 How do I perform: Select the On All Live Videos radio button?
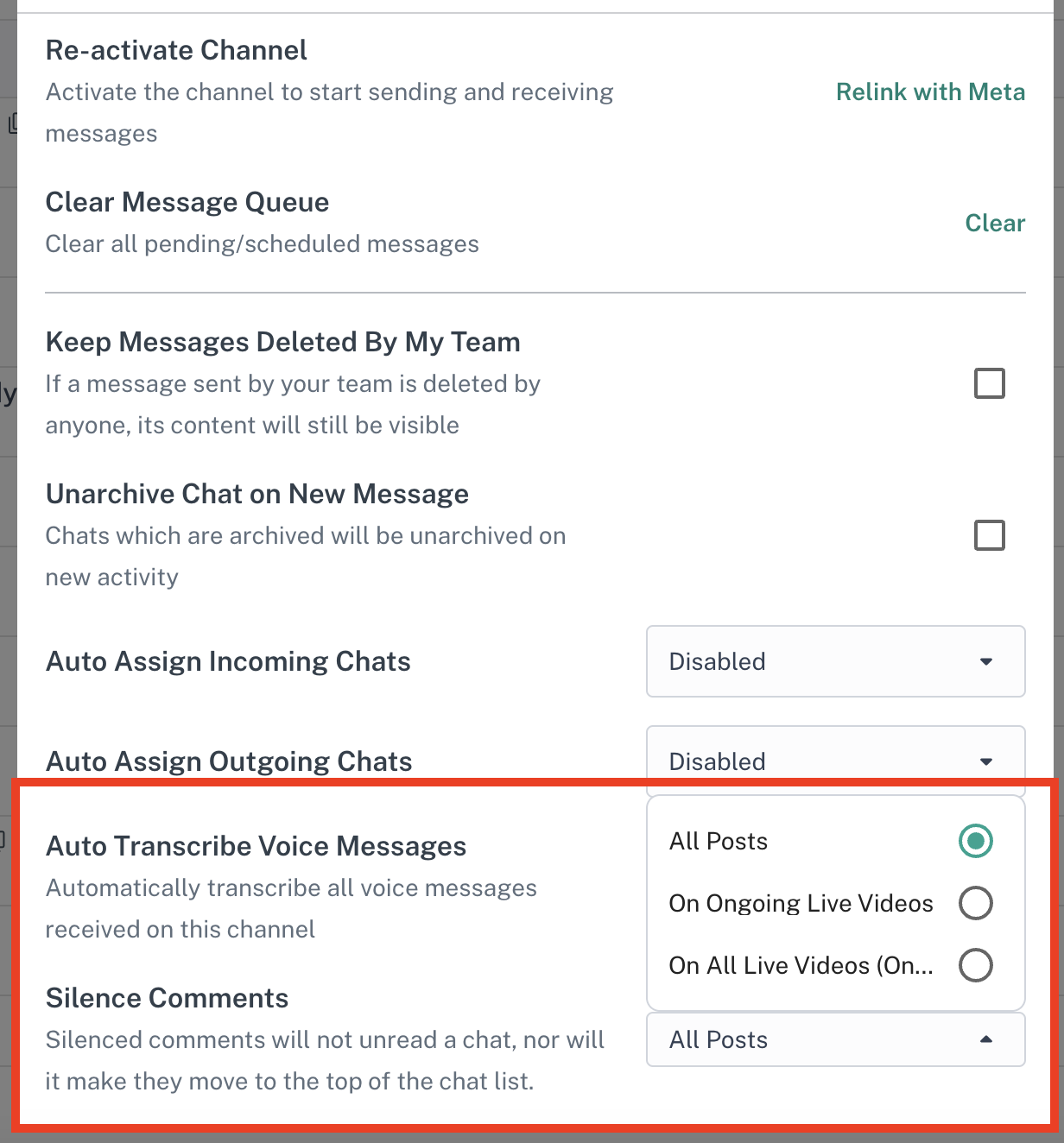coord(975,965)
